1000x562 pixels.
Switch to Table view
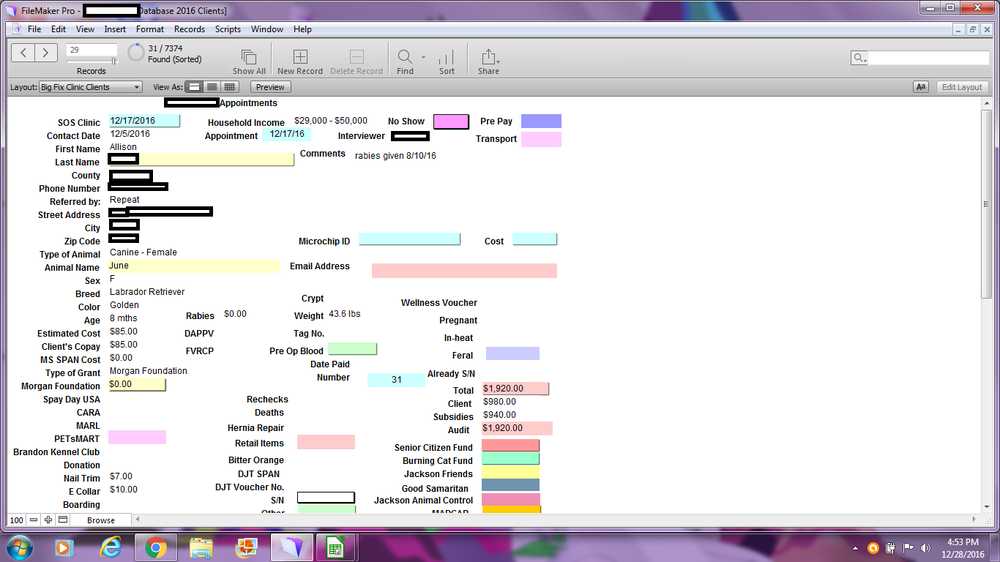pos(229,87)
